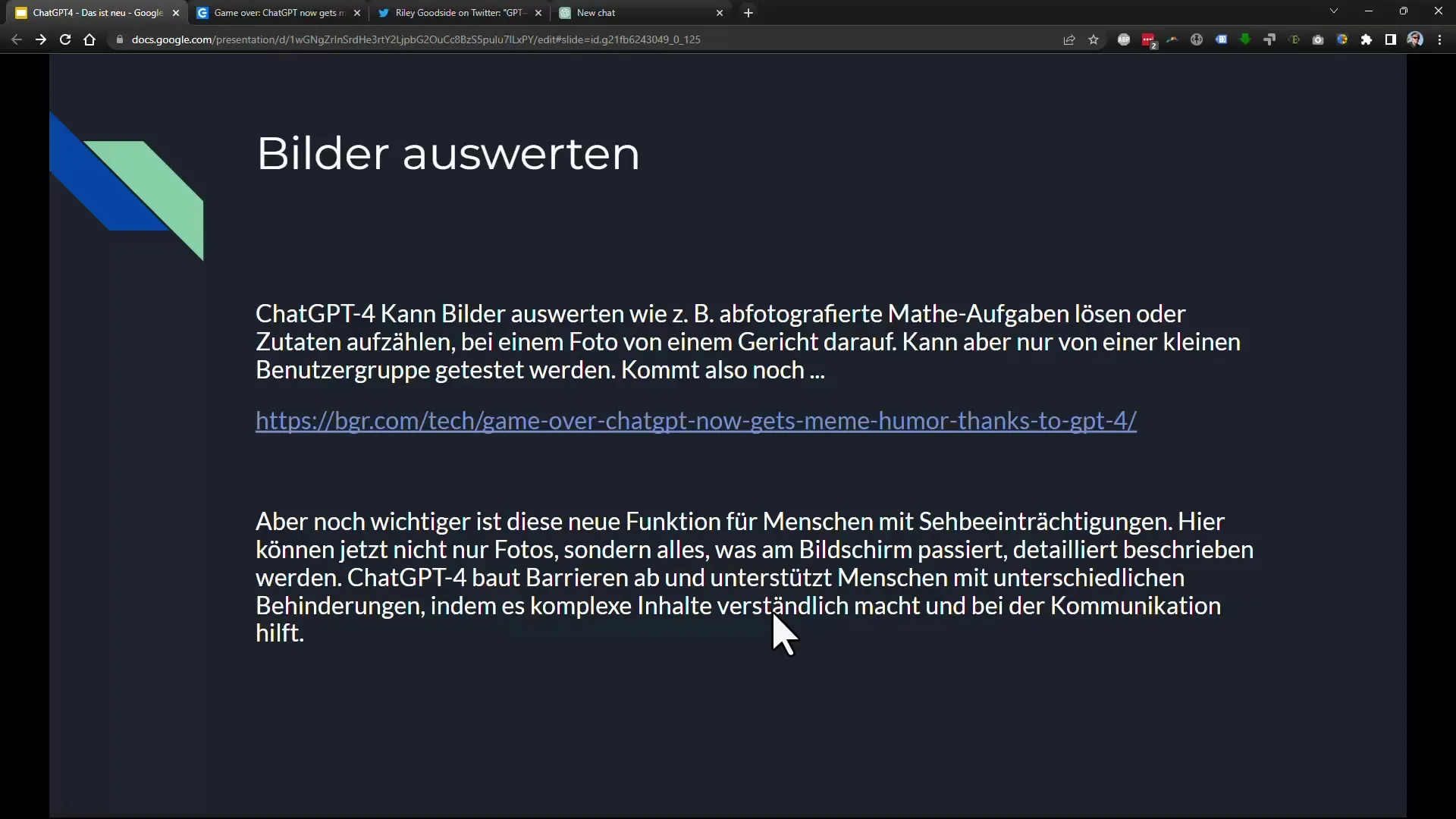The image size is (1456, 819).
Task: Reload the current page
Action: [65, 39]
